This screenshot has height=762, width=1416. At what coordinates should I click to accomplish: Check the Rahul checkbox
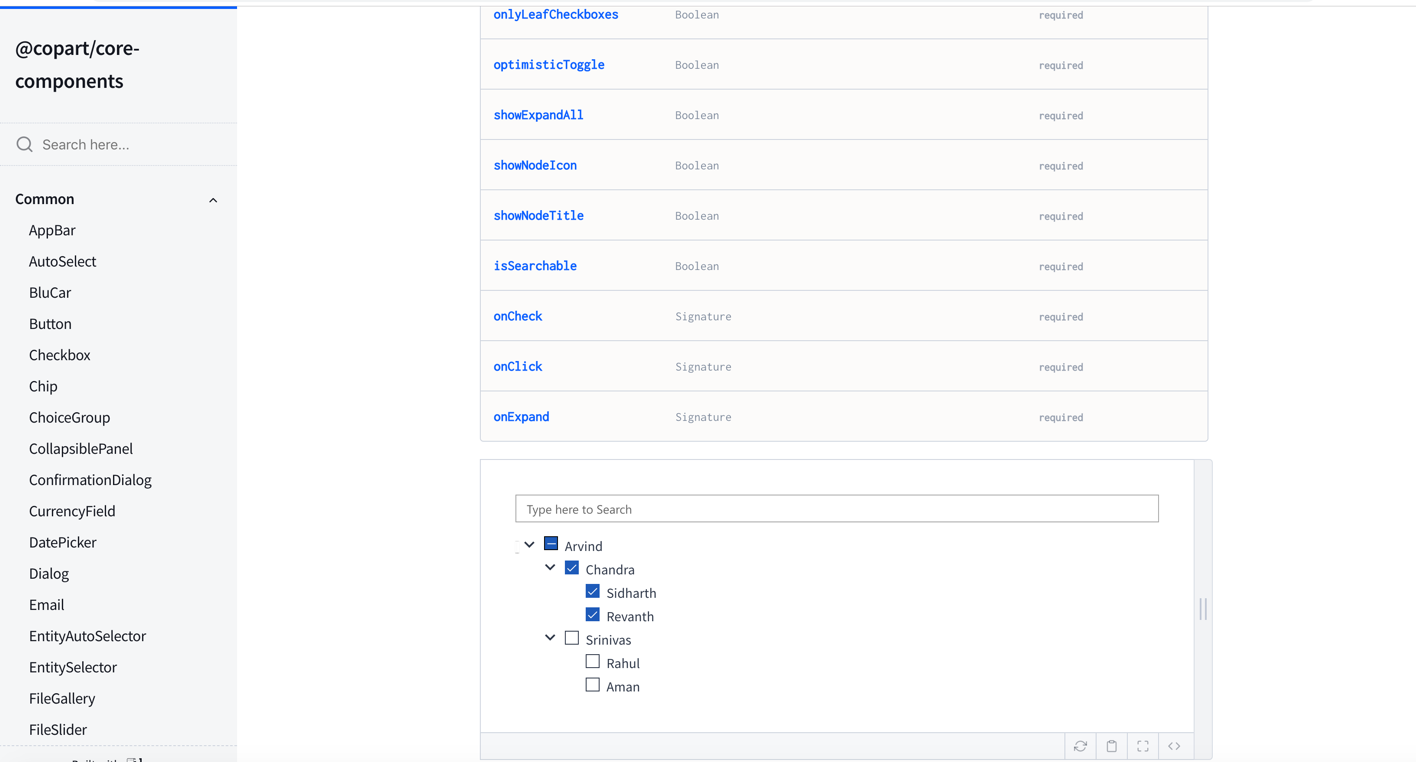[x=593, y=661]
